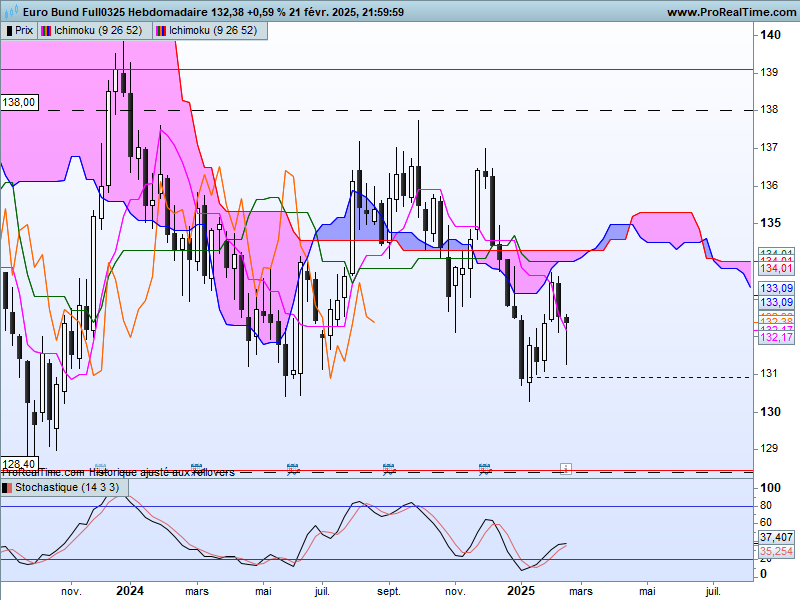
Task: Click the rollover calendar icon near September
Action: click(x=389, y=468)
